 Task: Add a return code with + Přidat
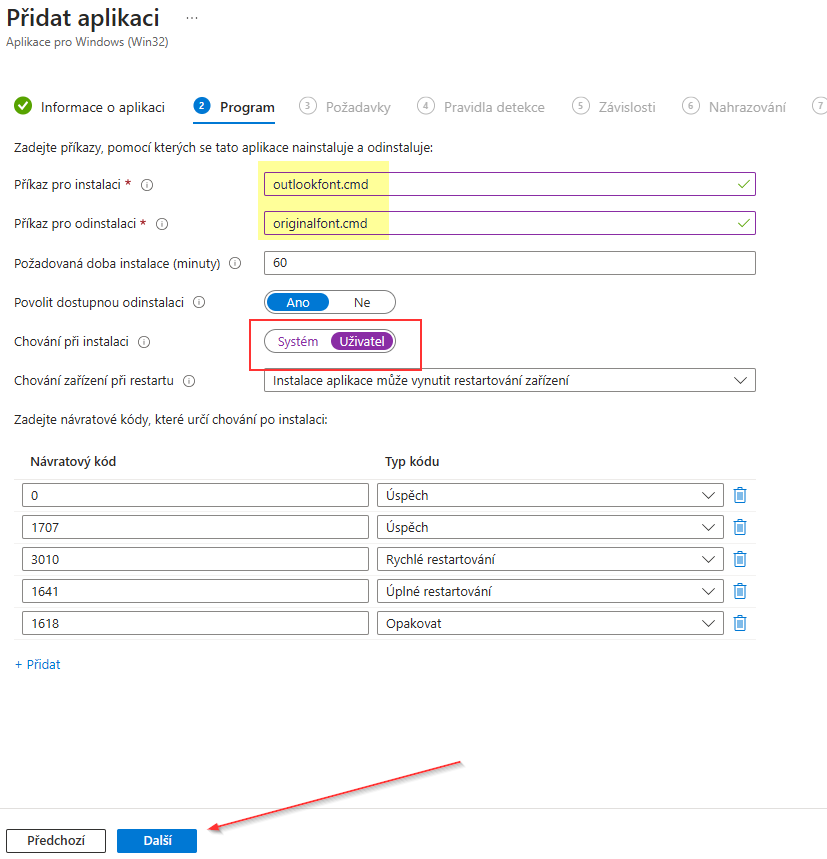tap(37, 665)
